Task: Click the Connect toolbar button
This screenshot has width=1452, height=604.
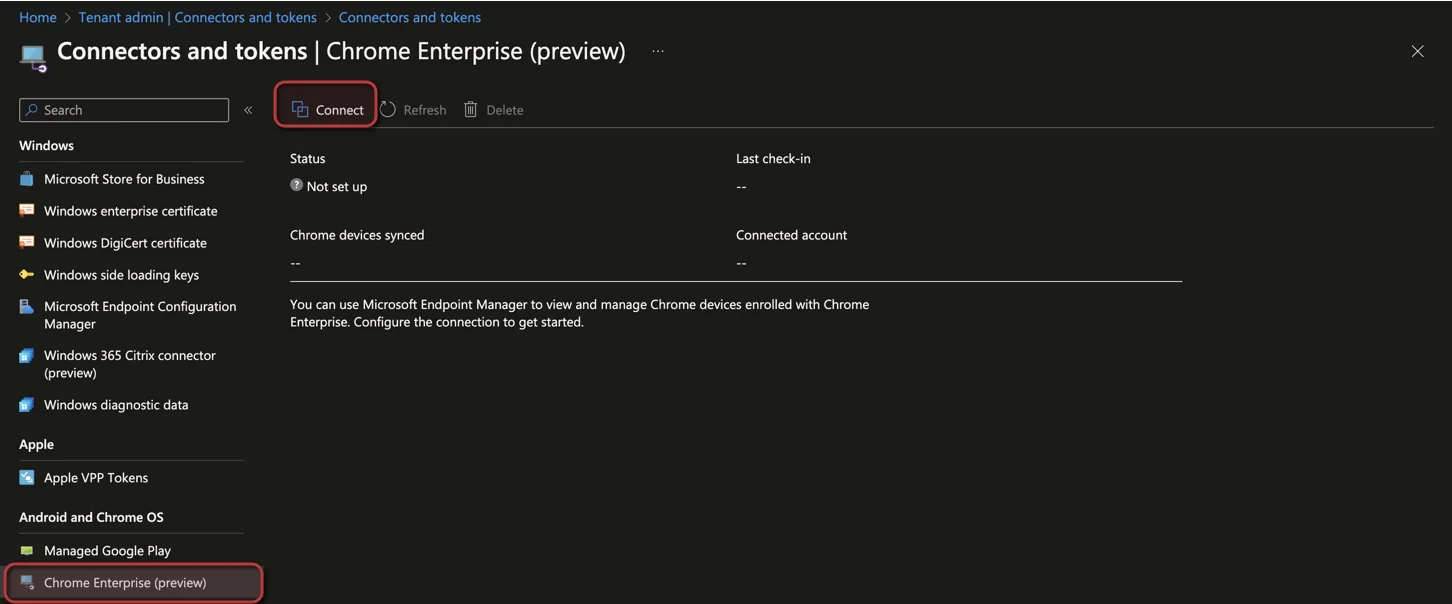Action: point(327,110)
